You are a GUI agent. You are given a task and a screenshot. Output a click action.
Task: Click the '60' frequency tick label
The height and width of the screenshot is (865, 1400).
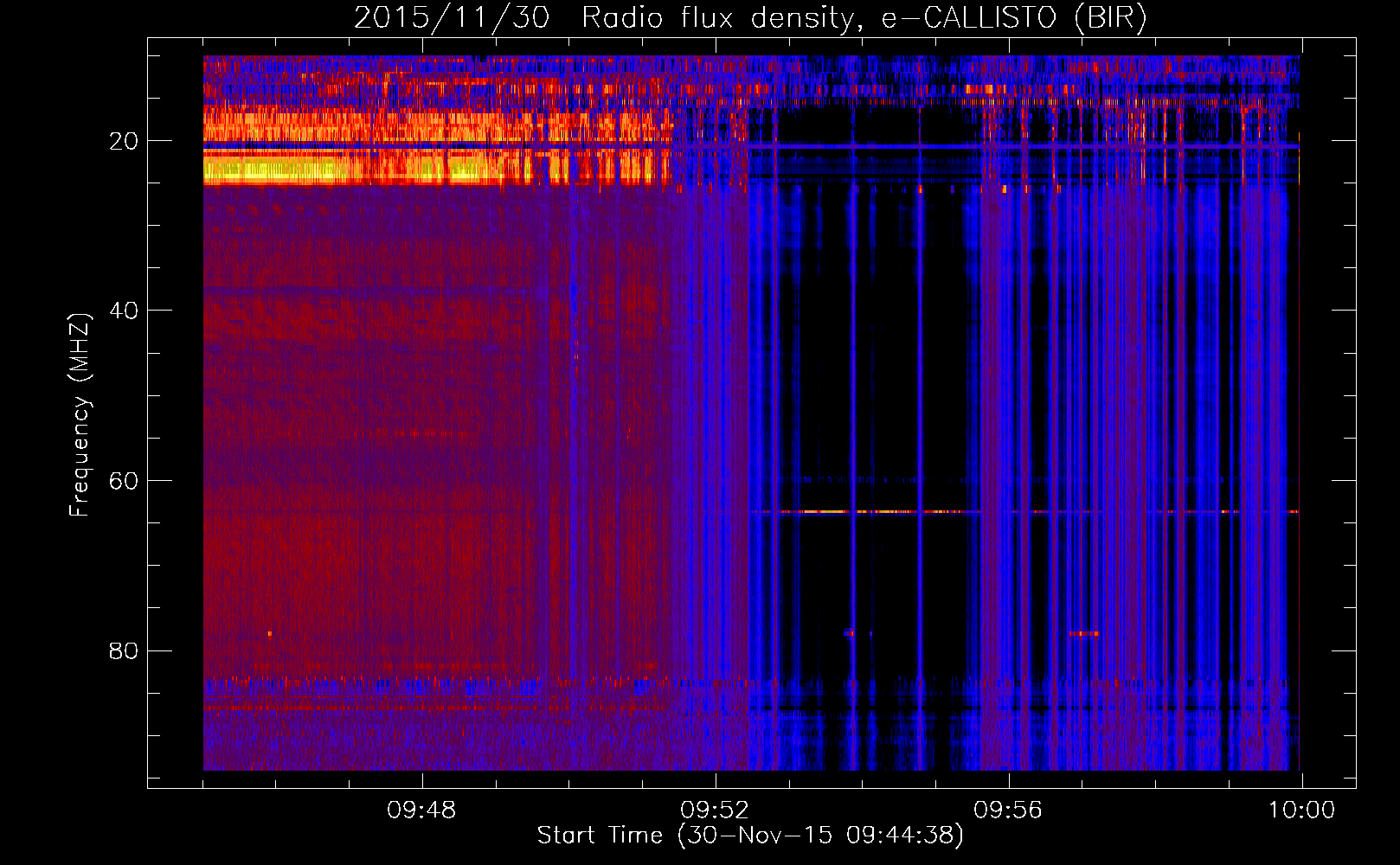[124, 481]
